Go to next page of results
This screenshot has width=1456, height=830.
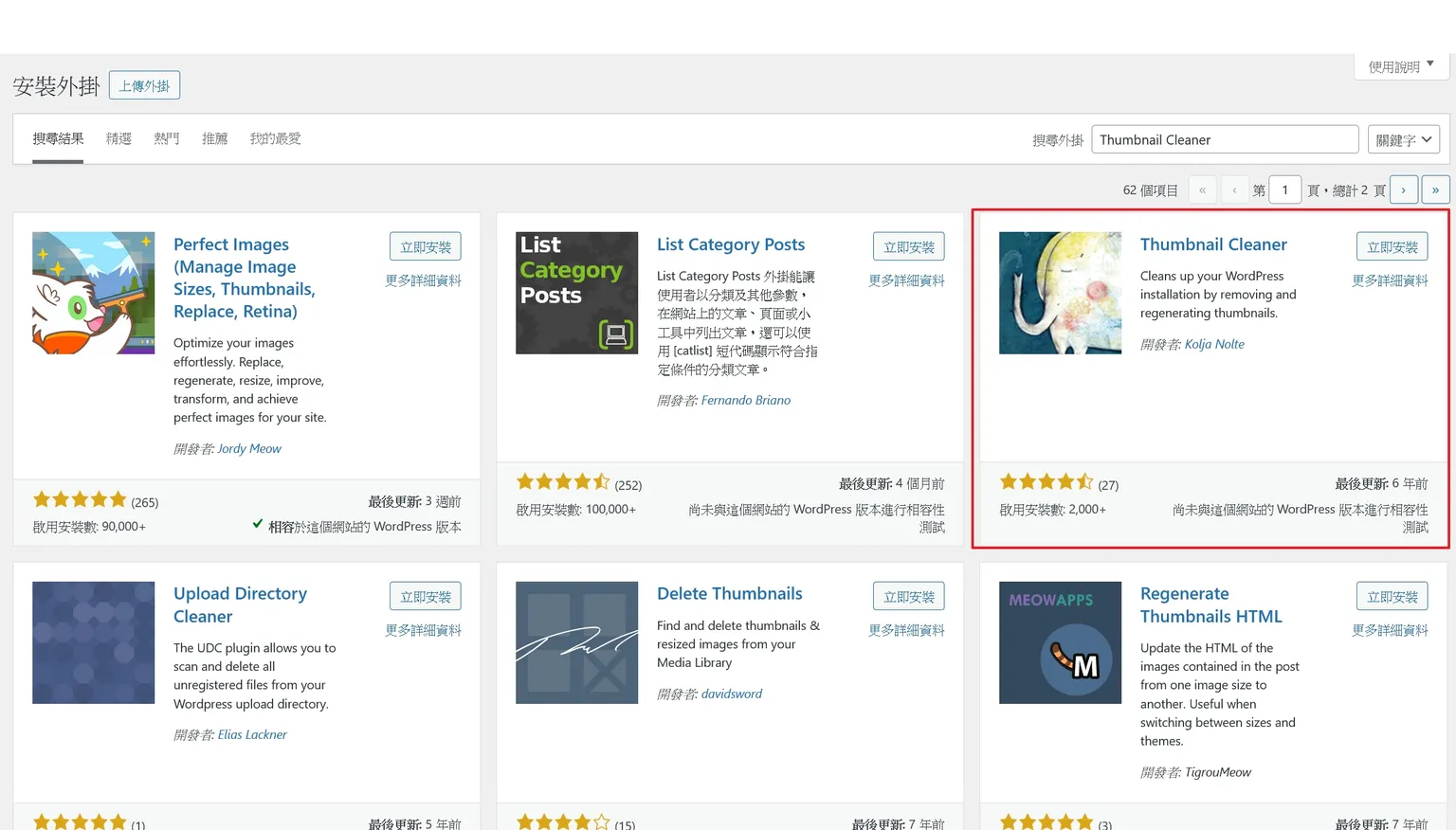click(x=1403, y=190)
